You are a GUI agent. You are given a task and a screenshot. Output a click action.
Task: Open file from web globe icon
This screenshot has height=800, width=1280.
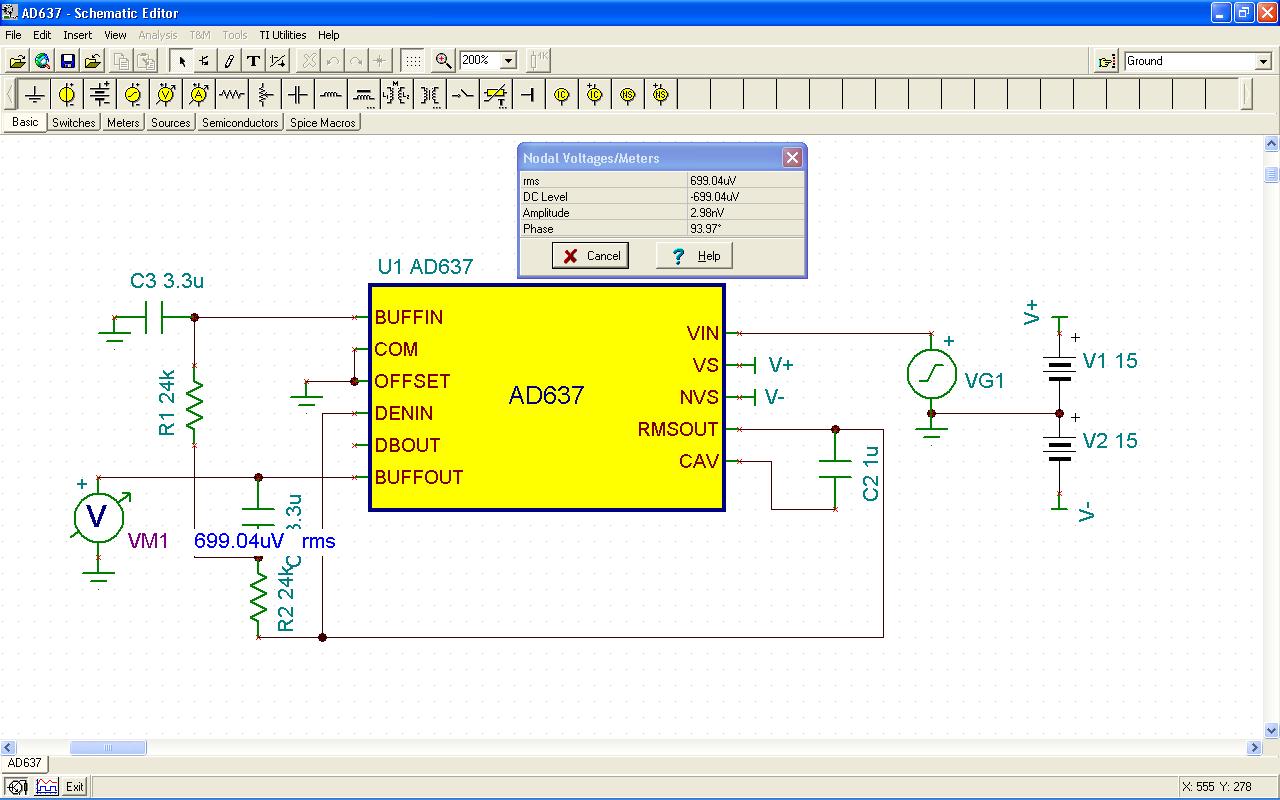42,61
